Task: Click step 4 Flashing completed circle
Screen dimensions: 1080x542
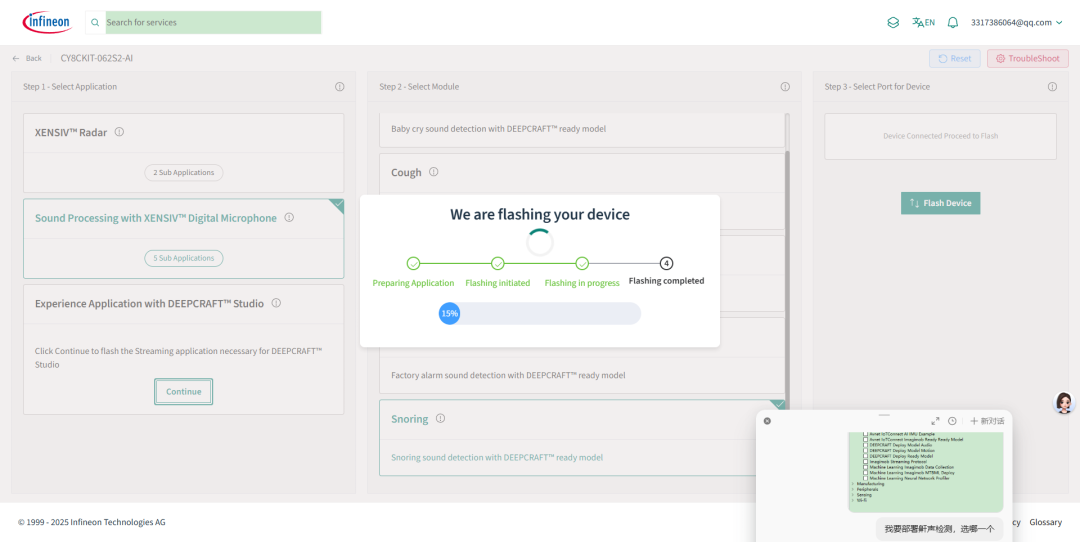Action: [666, 263]
